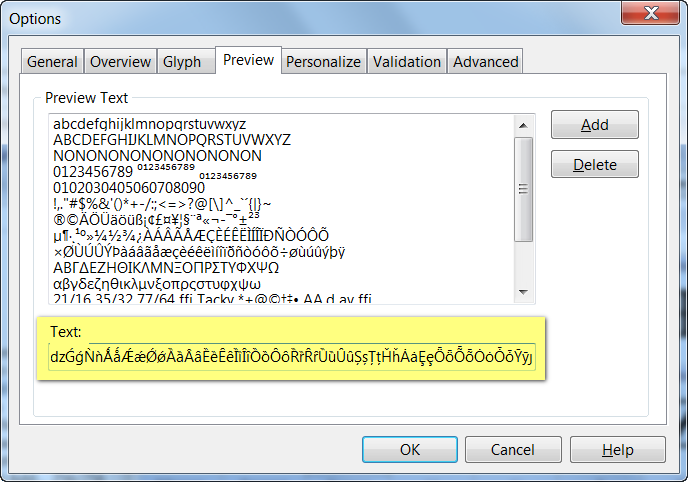Click Cancel to discard changes
Image resolution: width=688 pixels, height=482 pixels.
[513, 450]
